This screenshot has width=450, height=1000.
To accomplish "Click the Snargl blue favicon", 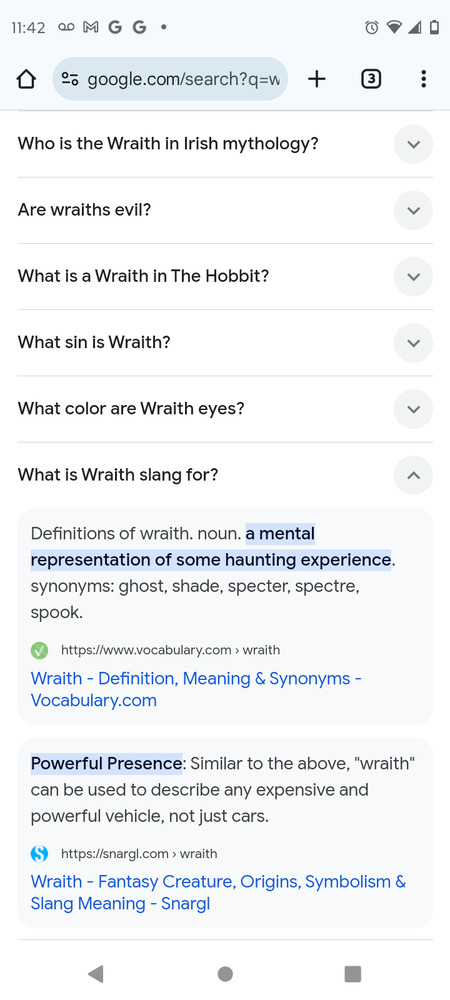I will [x=40, y=853].
